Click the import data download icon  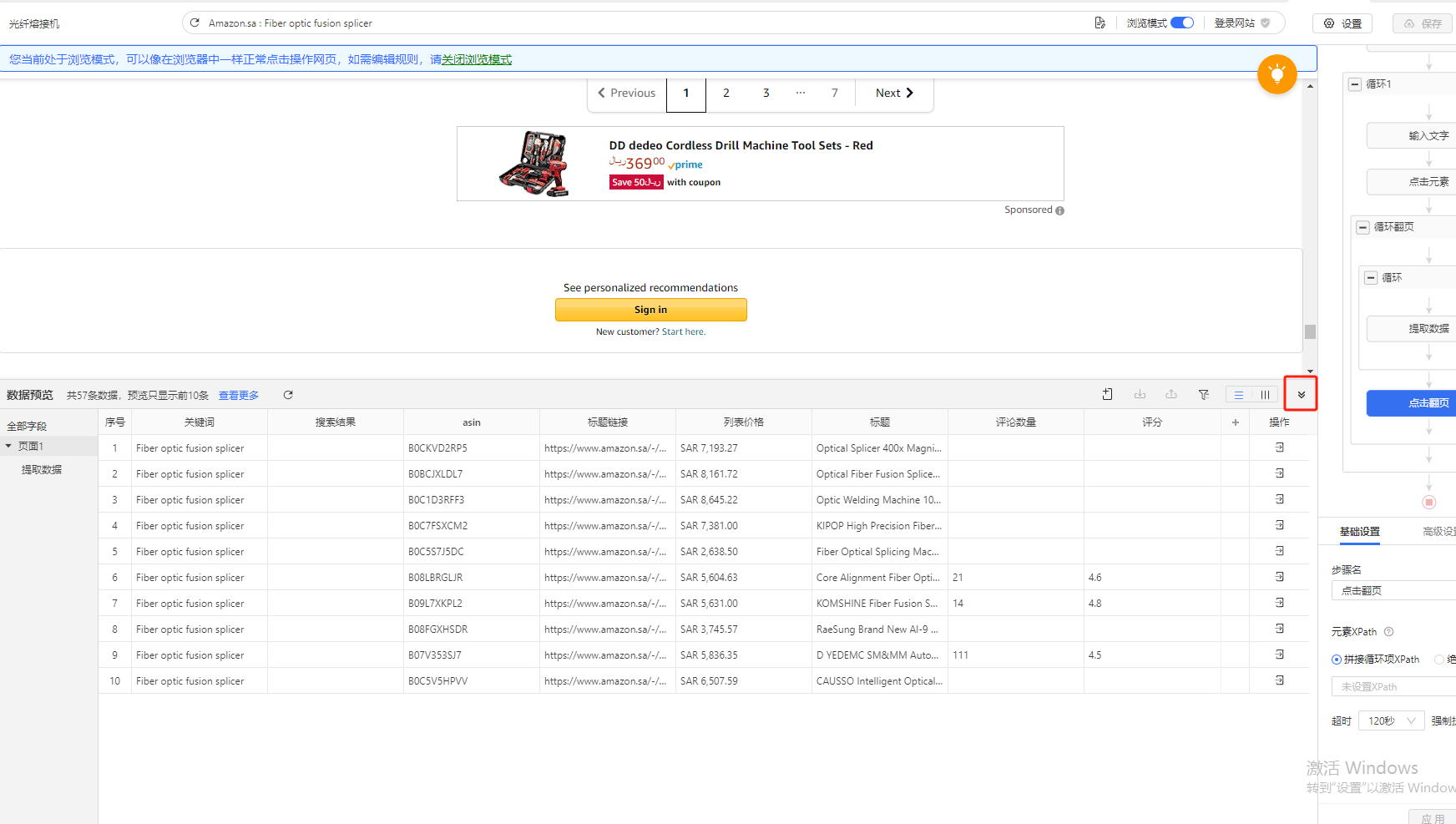pos(1140,394)
